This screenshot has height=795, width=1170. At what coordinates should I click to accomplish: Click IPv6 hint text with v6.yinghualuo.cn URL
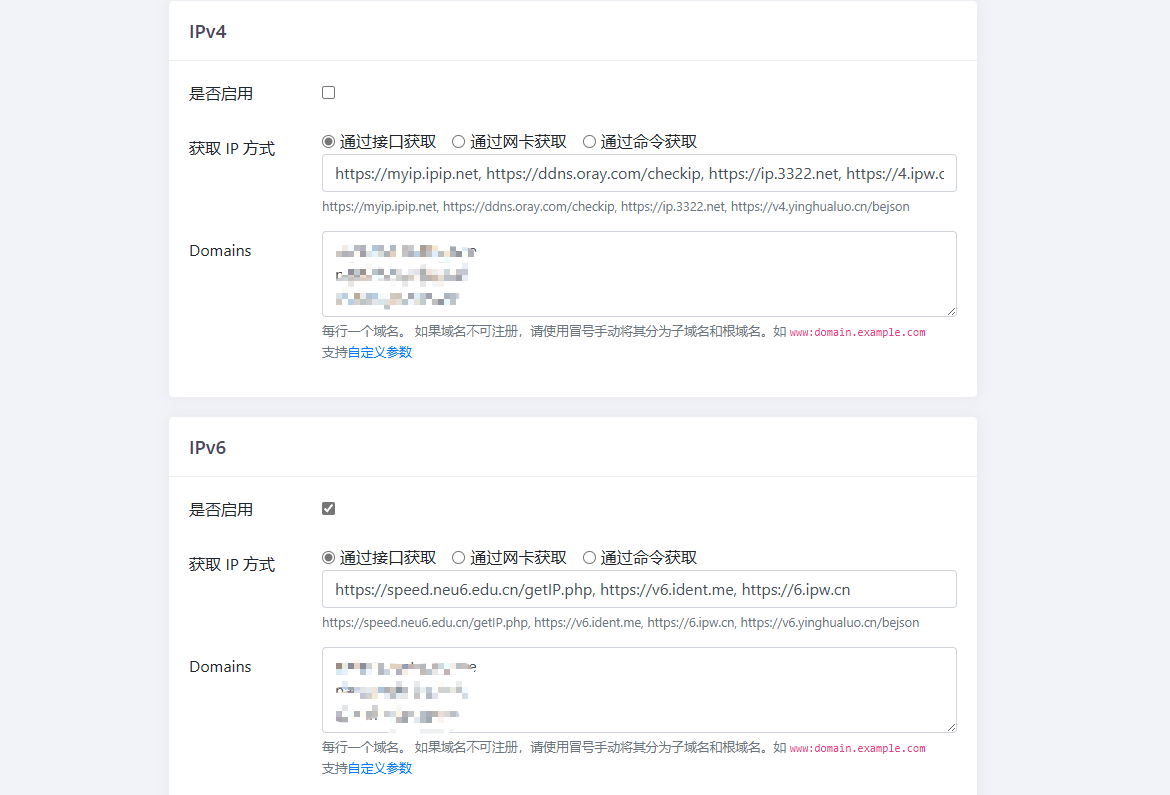coord(621,623)
